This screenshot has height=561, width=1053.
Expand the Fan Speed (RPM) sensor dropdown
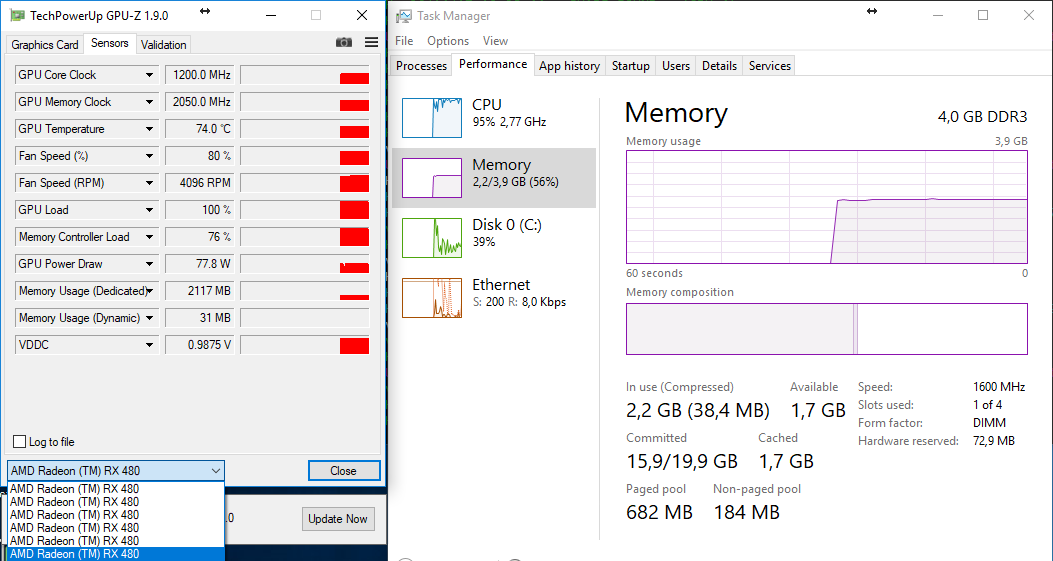pos(150,183)
